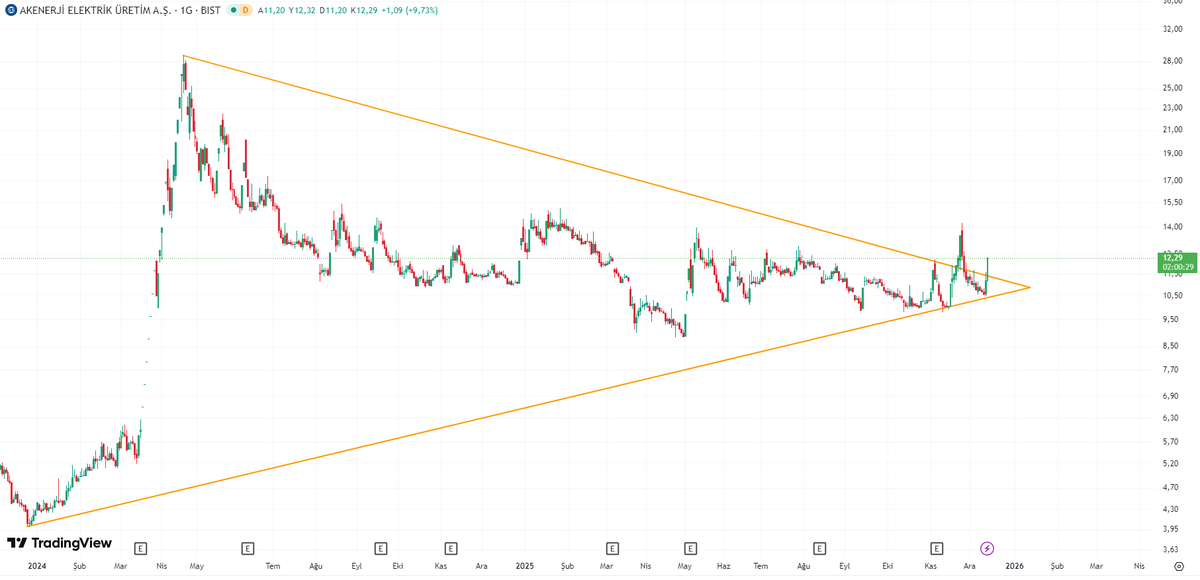1200x580 pixels.
Task: Click the earnings E marker between Eyl and Eki 2024
Action: [x=380, y=548]
